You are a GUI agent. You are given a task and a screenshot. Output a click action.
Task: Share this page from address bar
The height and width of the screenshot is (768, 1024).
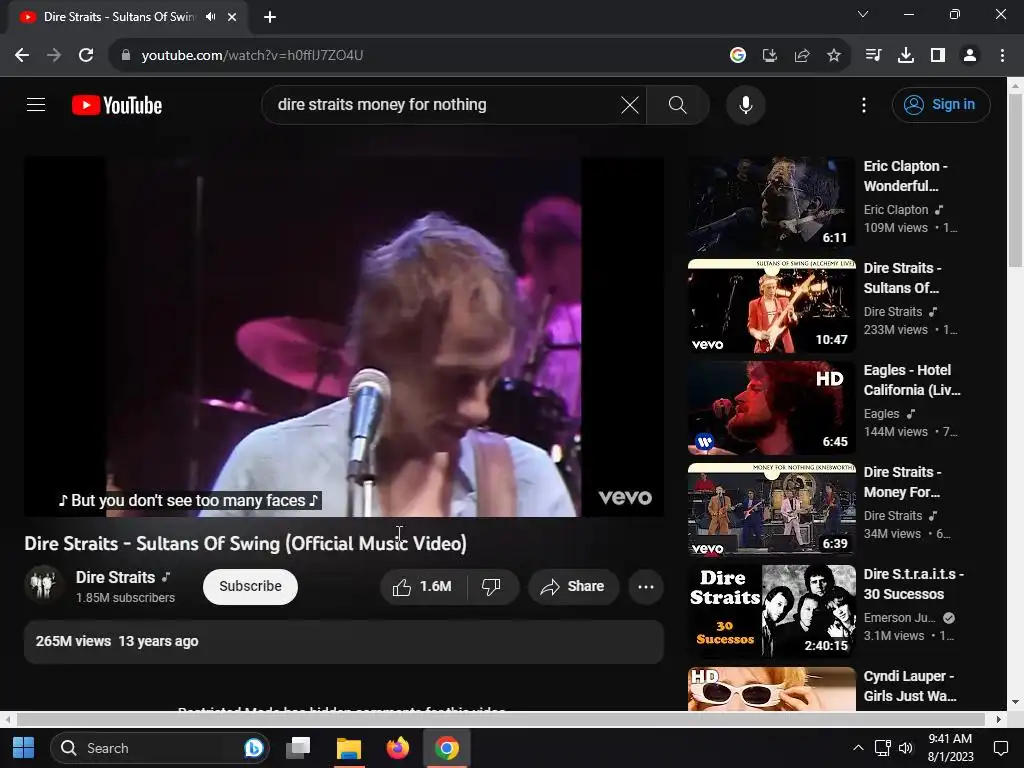pyautogui.click(x=802, y=56)
